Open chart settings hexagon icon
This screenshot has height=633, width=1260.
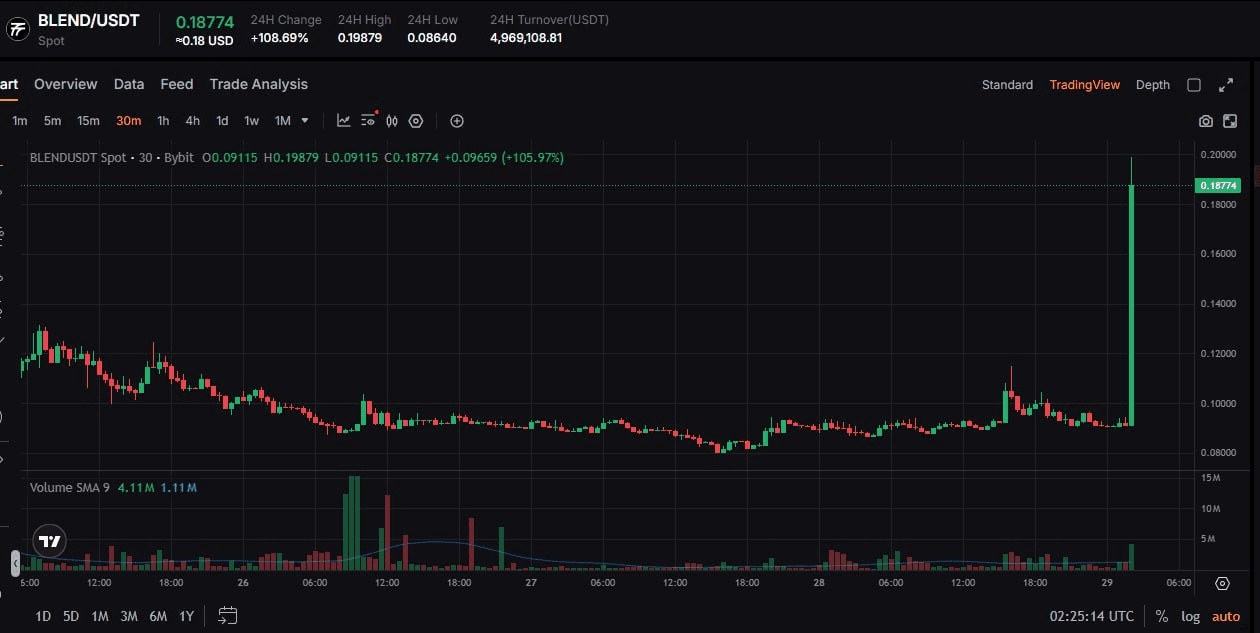coord(416,121)
